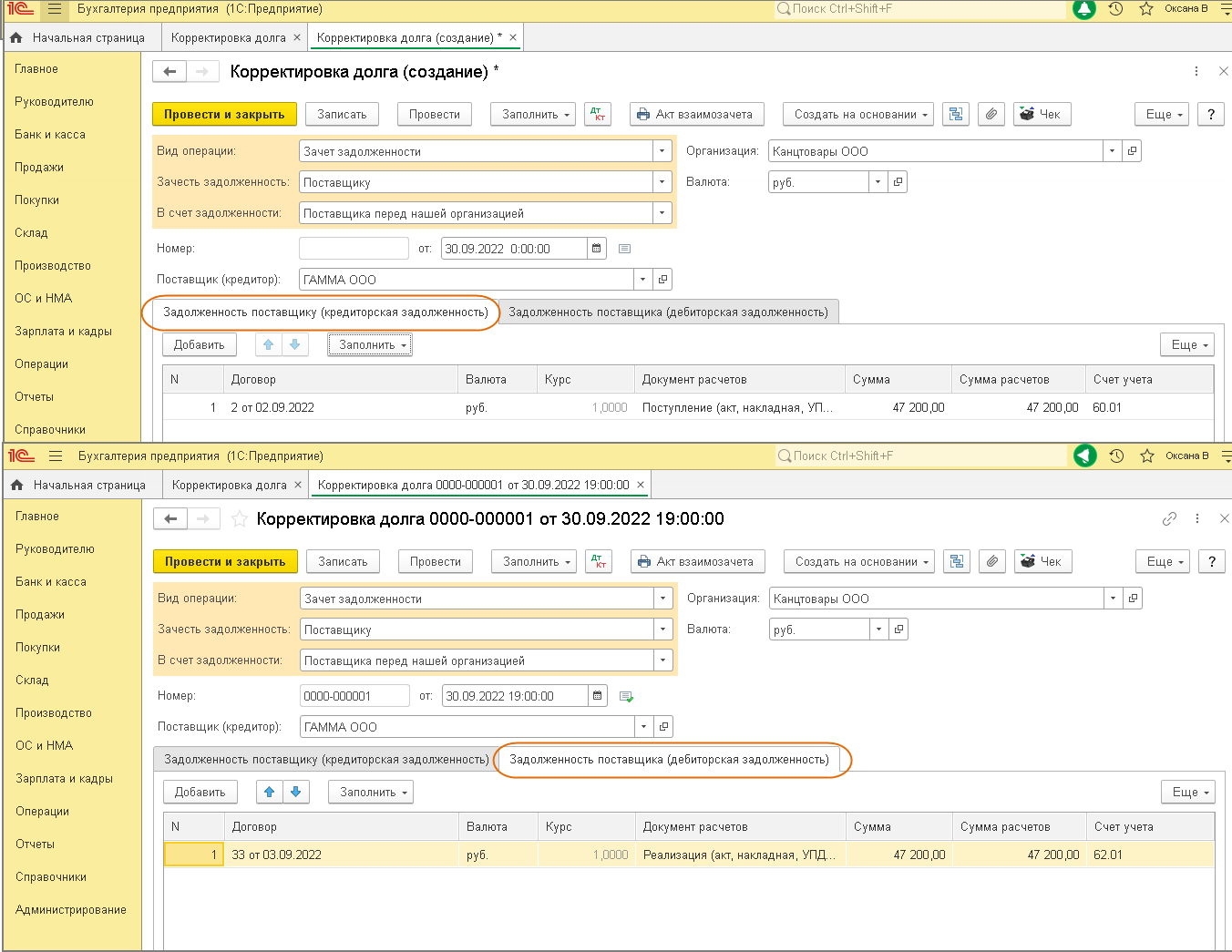Screen dimensions: 1232x952
Task: Expand Вид операции dropdown in top form
Action: [x=662, y=151]
